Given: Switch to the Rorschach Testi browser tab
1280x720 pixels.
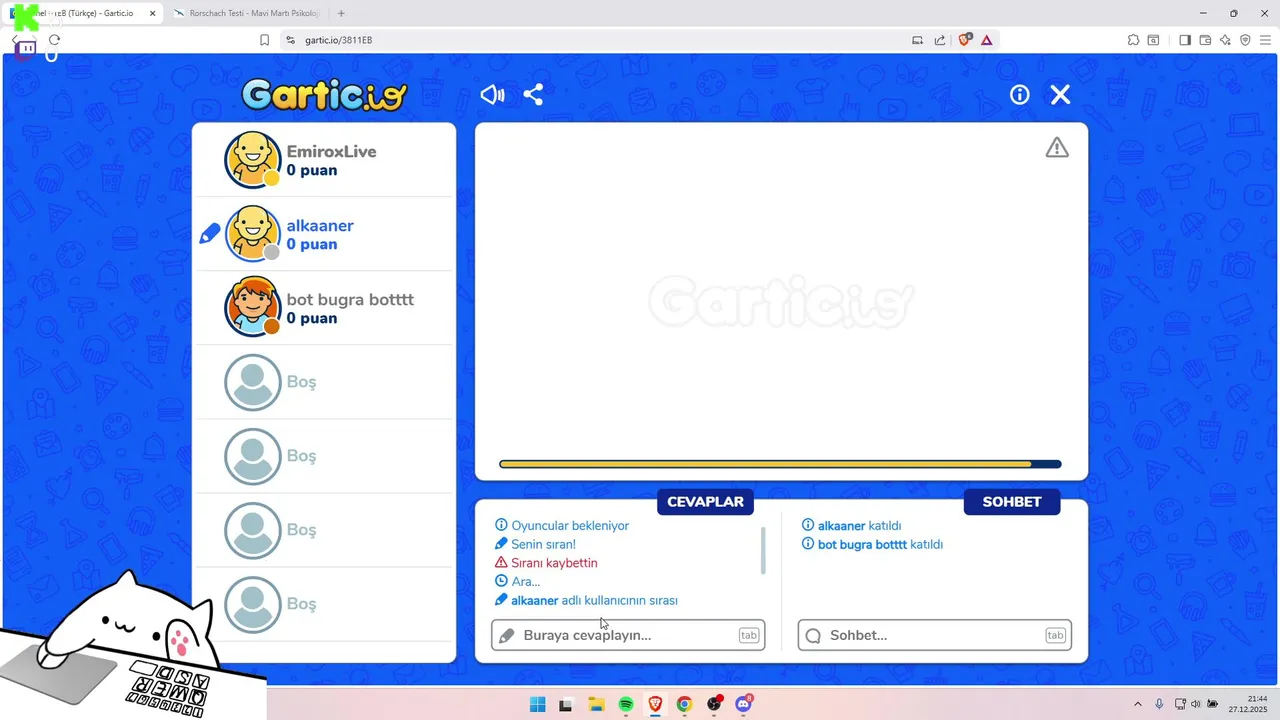Looking at the screenshot, I should [x=245, y=13].
